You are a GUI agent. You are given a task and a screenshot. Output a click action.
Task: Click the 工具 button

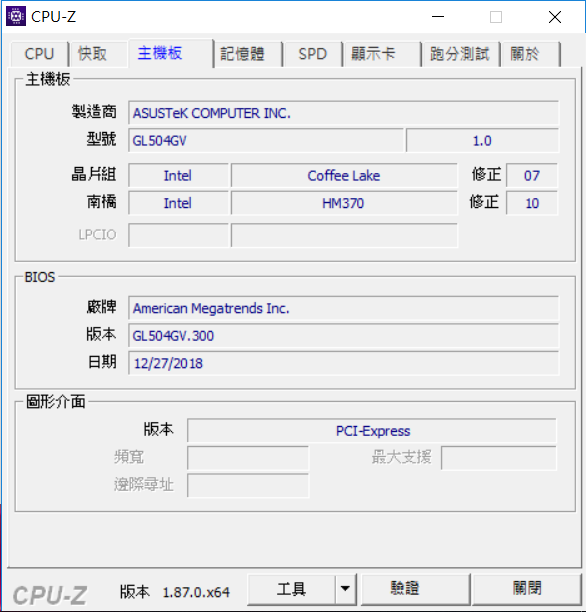pyautogui.click(x=291, y=589)
